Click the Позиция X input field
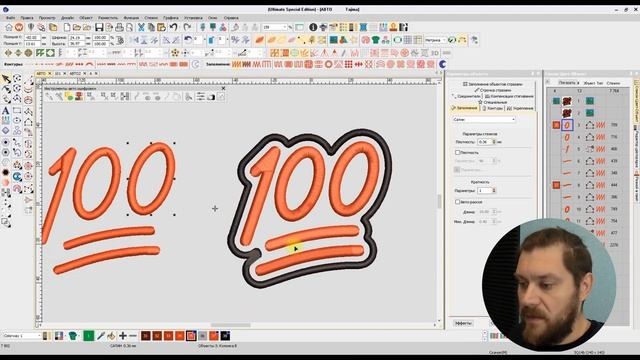This screenshot has height=360, width=640. pyautogui.click(x=32, y=38)
